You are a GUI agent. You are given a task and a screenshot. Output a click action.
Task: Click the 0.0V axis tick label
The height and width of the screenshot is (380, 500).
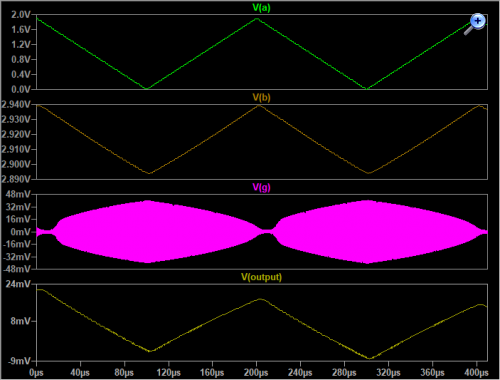(20, 89)
